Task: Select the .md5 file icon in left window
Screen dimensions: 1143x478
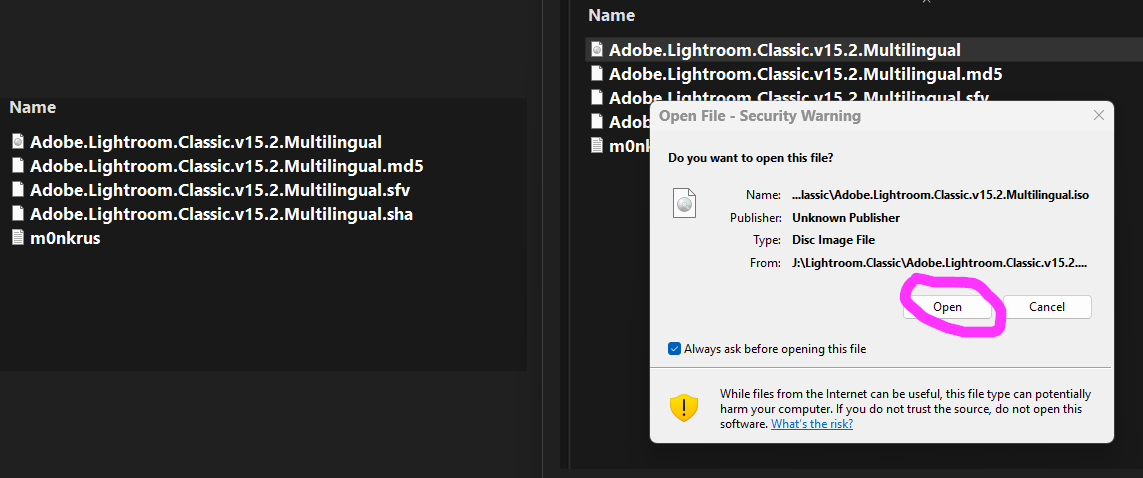Action: [18, 165]
